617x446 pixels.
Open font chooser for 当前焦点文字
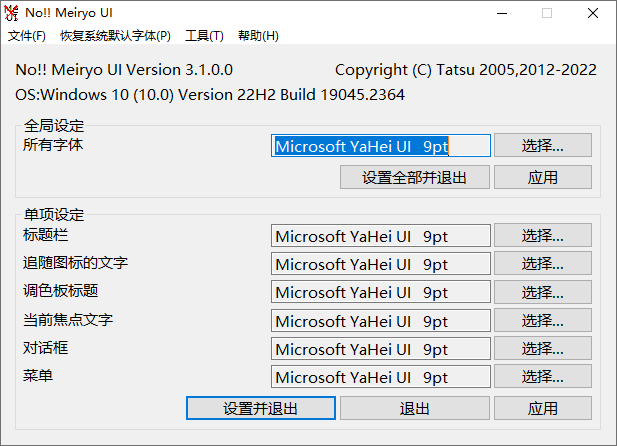click(542, 321)
